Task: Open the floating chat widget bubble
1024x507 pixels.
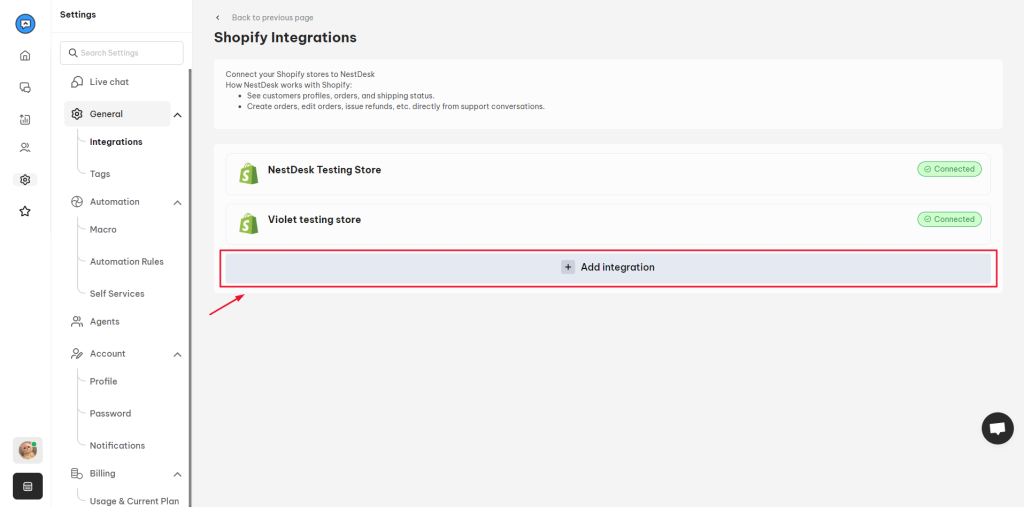Action: [997, 429]
